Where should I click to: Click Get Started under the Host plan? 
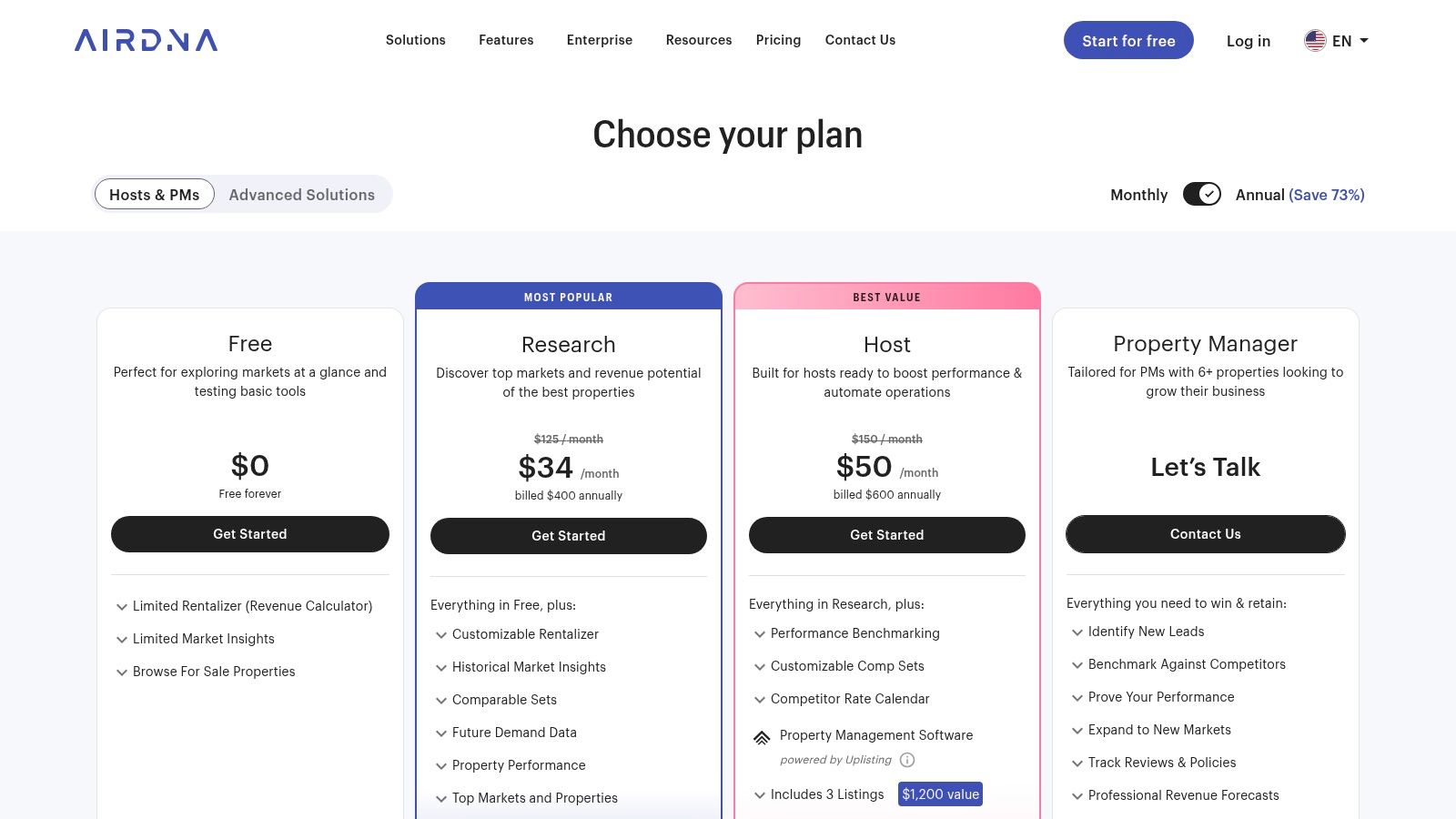(x=886, y=535)
